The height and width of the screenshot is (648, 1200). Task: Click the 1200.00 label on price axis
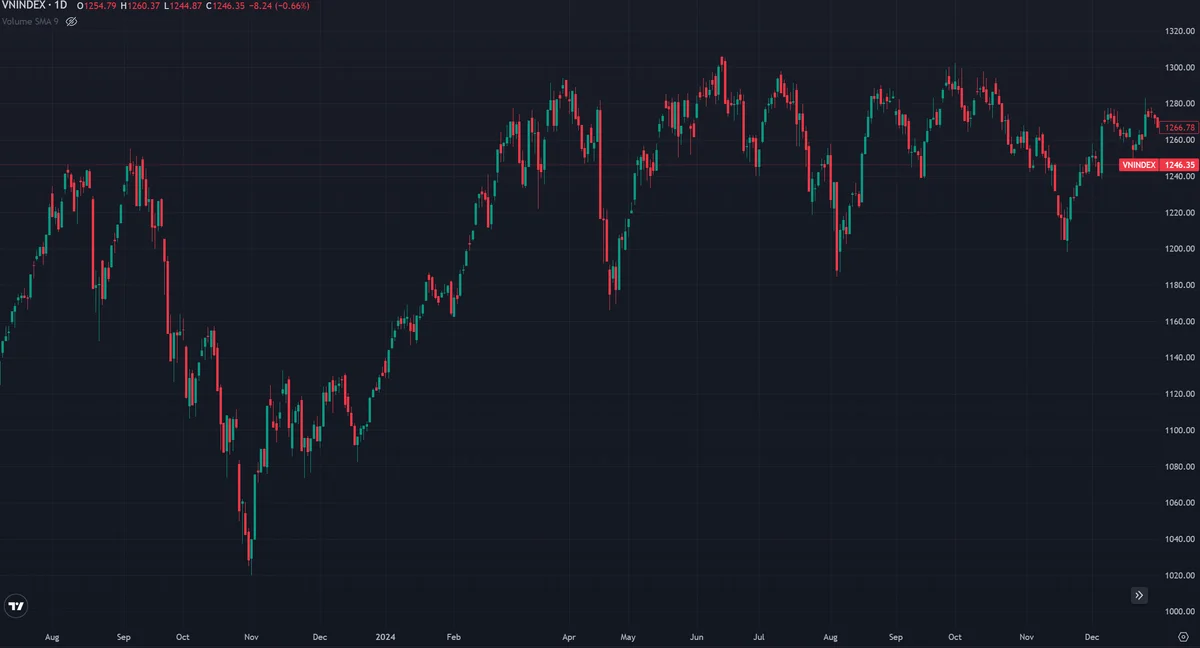tap(1180, 249)
